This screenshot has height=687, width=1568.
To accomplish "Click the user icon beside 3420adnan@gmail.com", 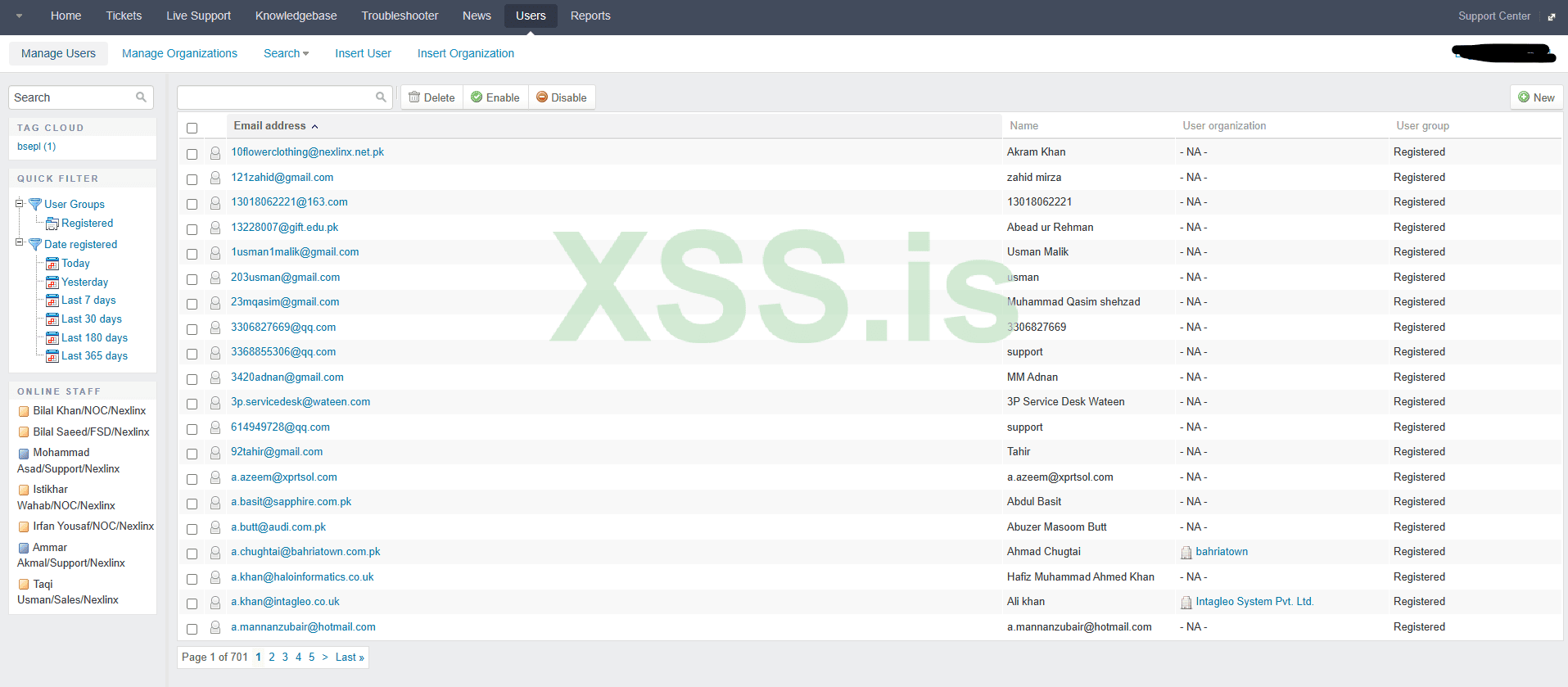I will 215,377.
